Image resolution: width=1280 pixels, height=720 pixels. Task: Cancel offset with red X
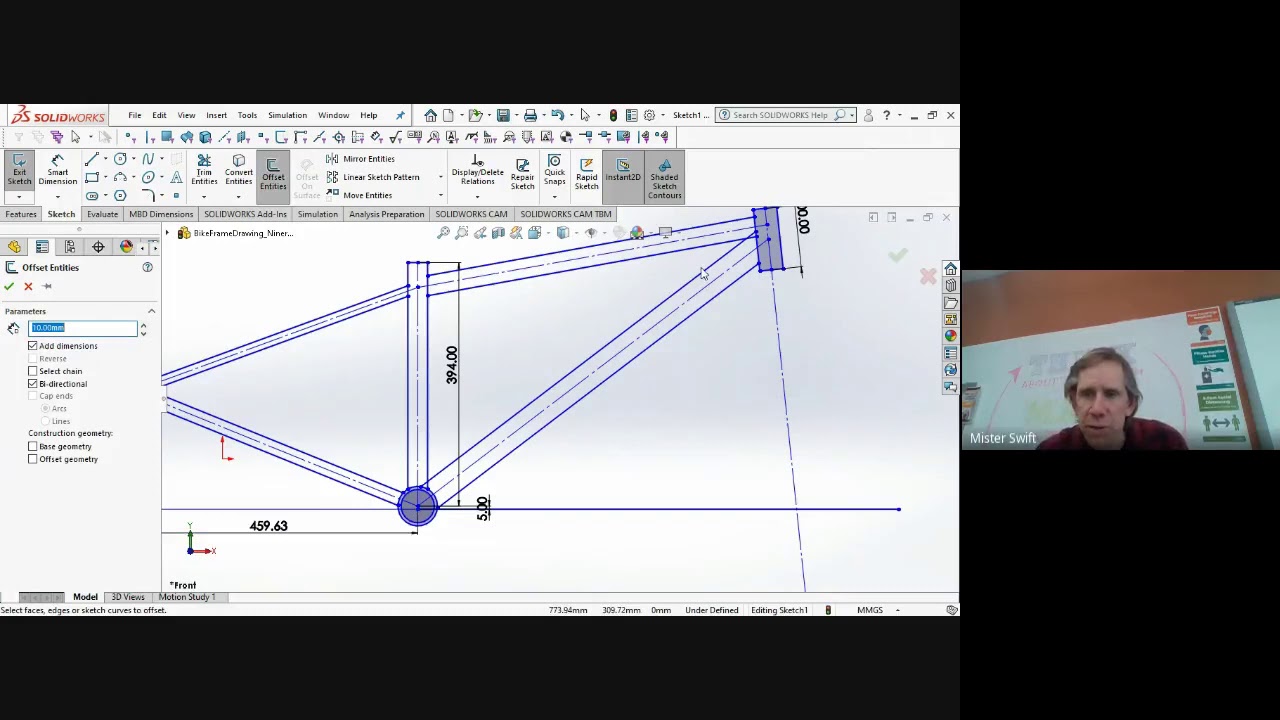click(x=28, y=286)
